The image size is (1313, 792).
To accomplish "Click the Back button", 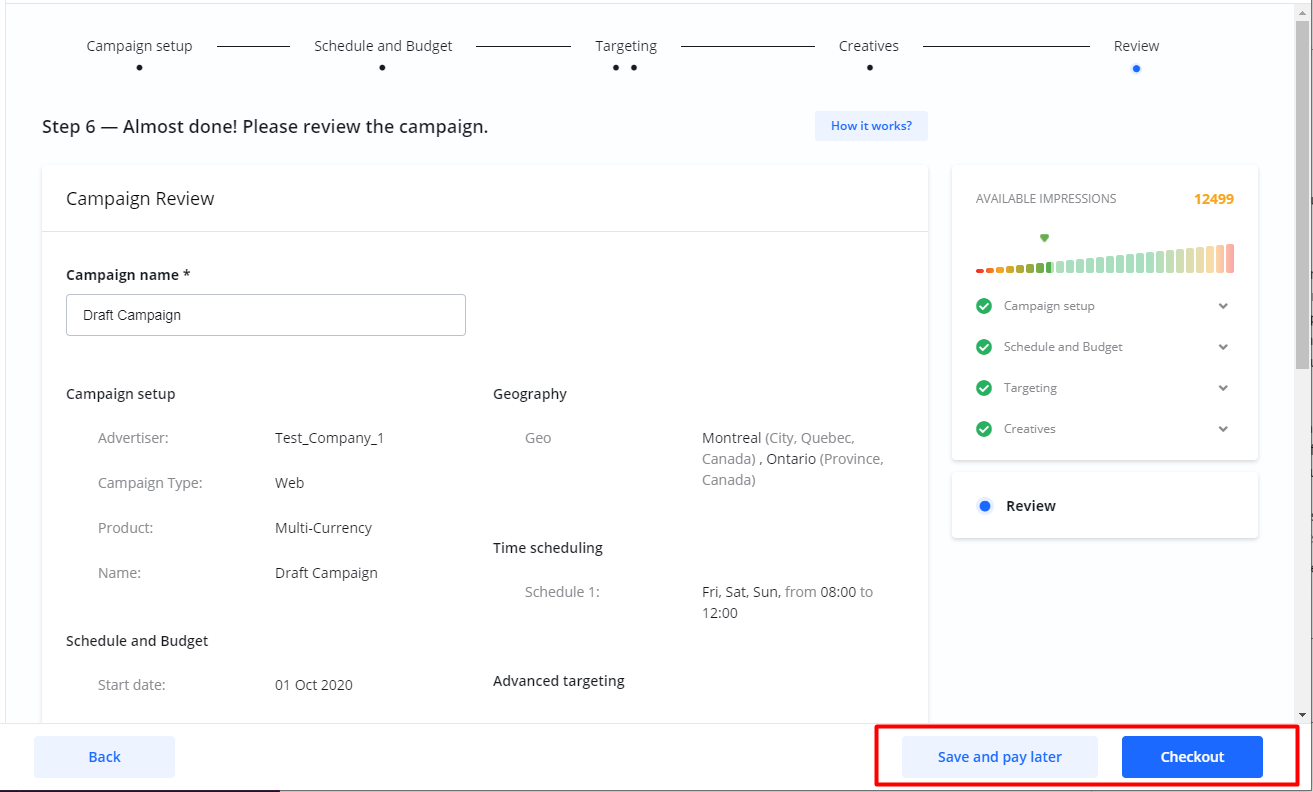I will (104, 757).
